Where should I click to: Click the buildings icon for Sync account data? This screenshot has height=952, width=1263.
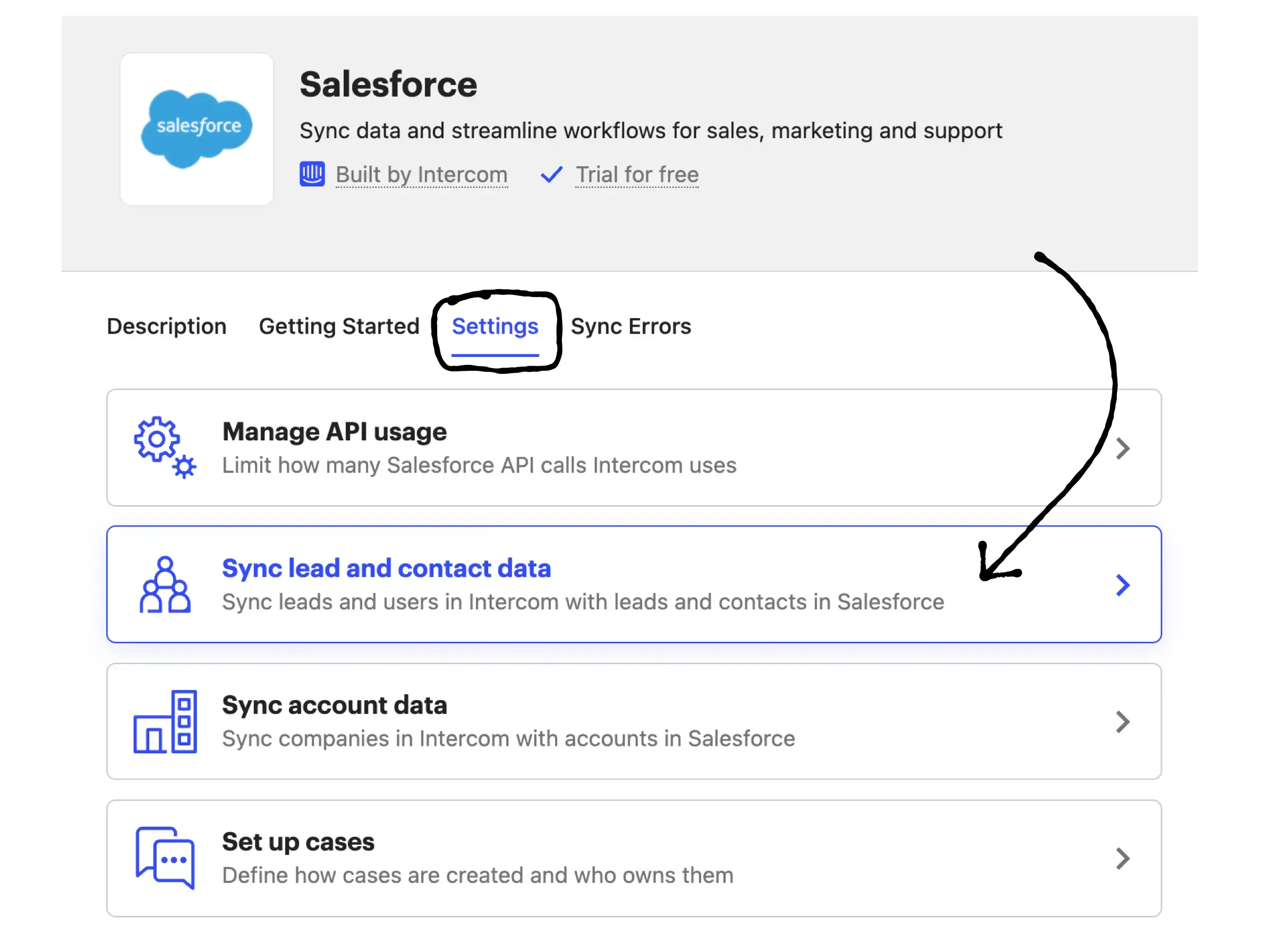pyautogui.click(x=165, y=721)
